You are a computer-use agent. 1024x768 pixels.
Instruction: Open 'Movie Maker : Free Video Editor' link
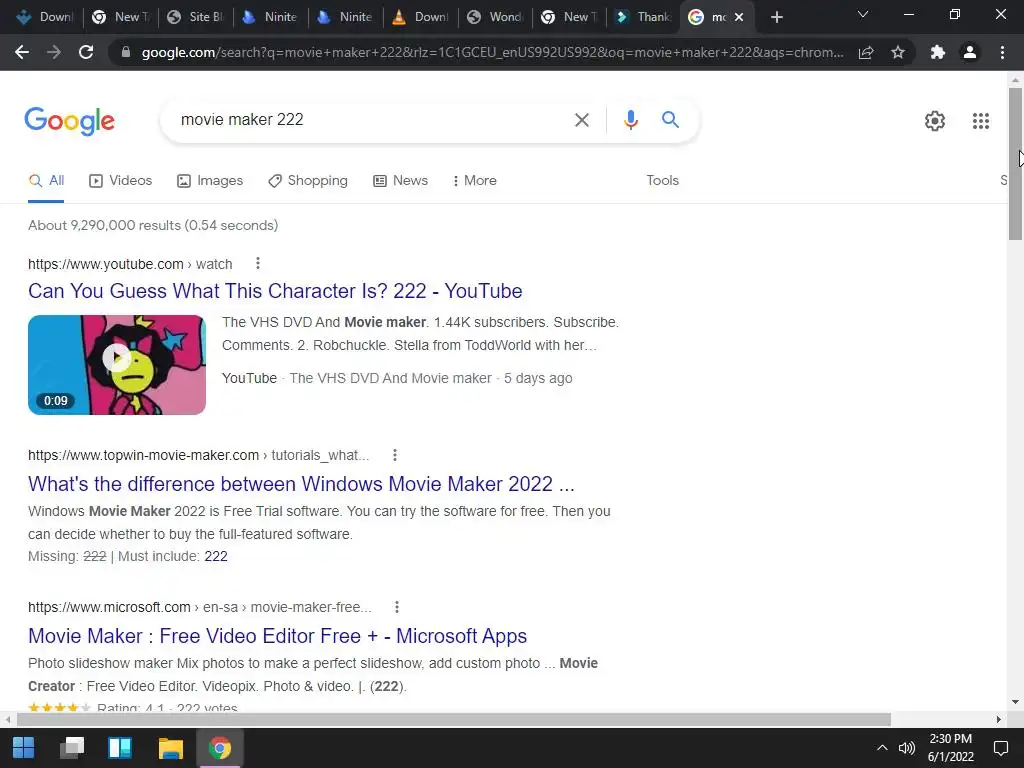pos(278,636)
